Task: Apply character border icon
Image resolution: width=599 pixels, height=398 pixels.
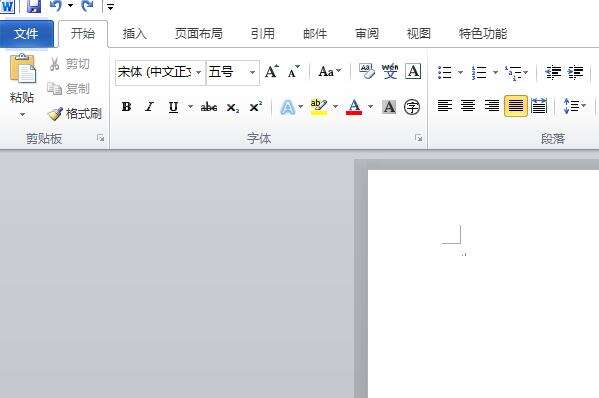Action: (x=413, y=71)
